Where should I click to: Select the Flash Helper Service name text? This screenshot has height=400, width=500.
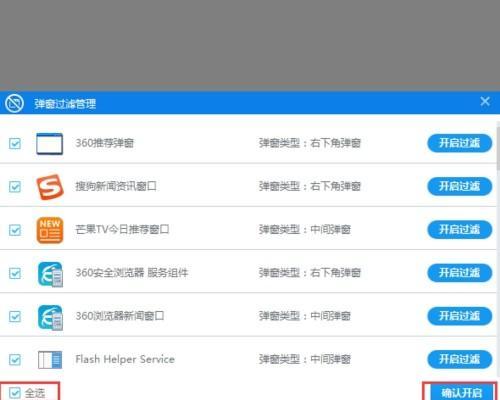coord(125,359)
